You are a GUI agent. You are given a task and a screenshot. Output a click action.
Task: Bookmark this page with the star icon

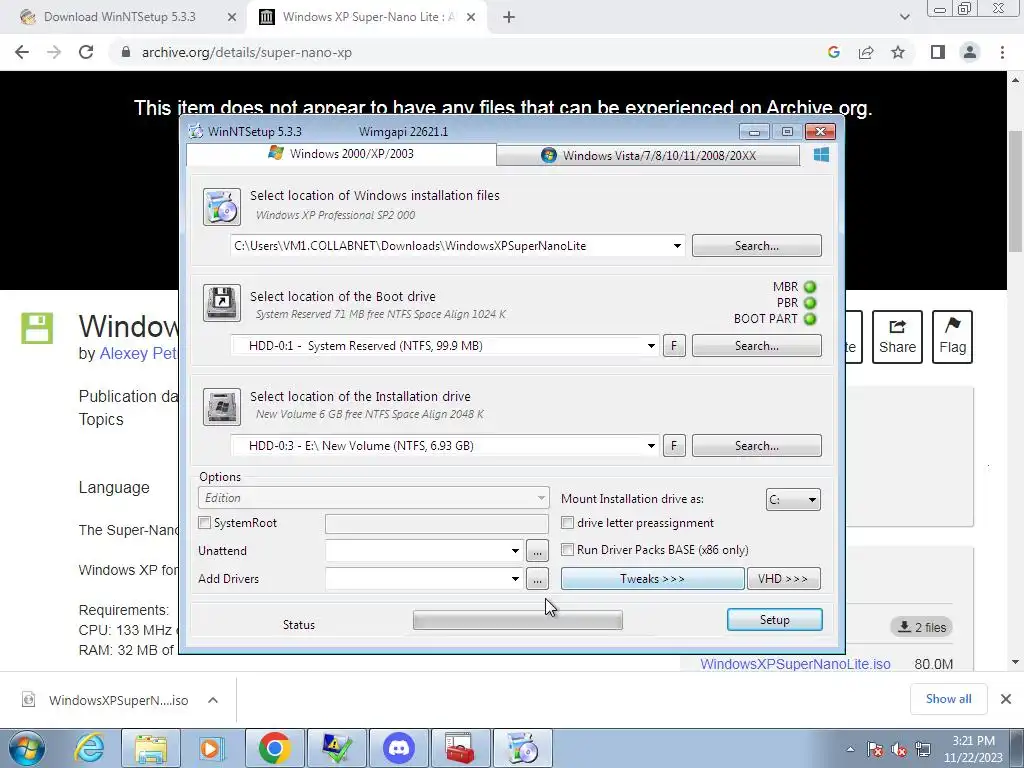(898, 52)
